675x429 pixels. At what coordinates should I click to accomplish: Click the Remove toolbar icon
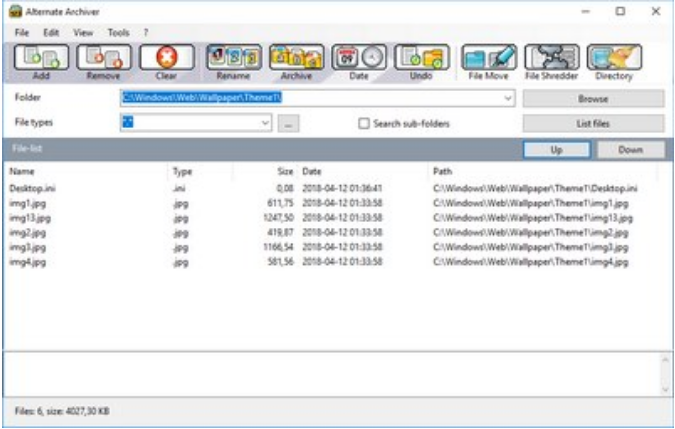[100, 61]
